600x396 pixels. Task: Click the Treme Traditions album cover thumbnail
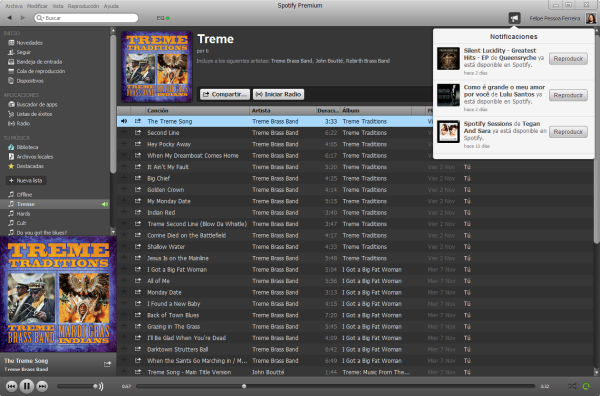click(x=157, y=67)
